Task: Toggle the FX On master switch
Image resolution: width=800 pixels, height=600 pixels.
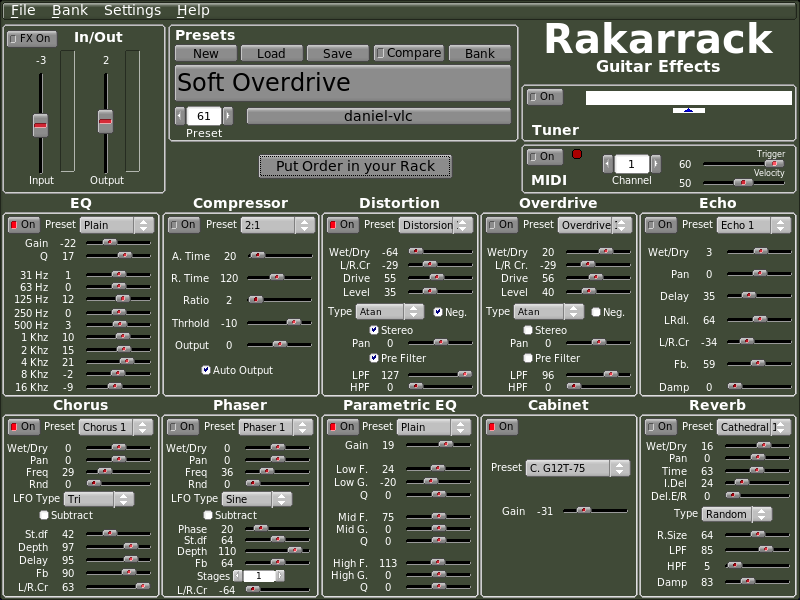Action: pos(31,38)
